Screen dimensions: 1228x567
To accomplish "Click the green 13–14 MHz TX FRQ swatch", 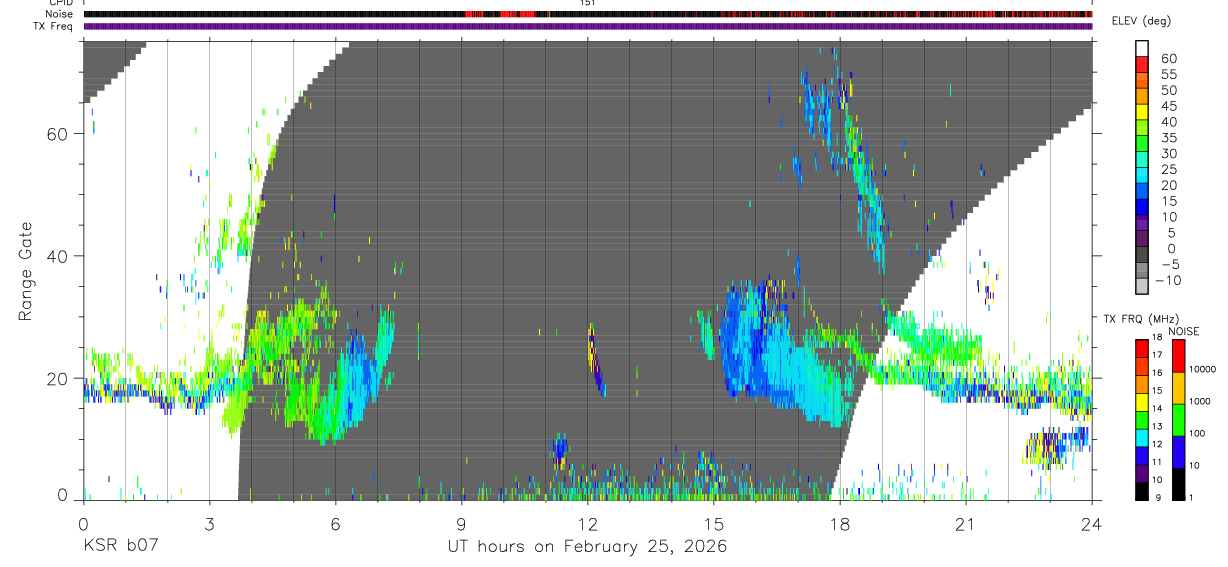I will pyautogui.click(x=1142, y=418).
